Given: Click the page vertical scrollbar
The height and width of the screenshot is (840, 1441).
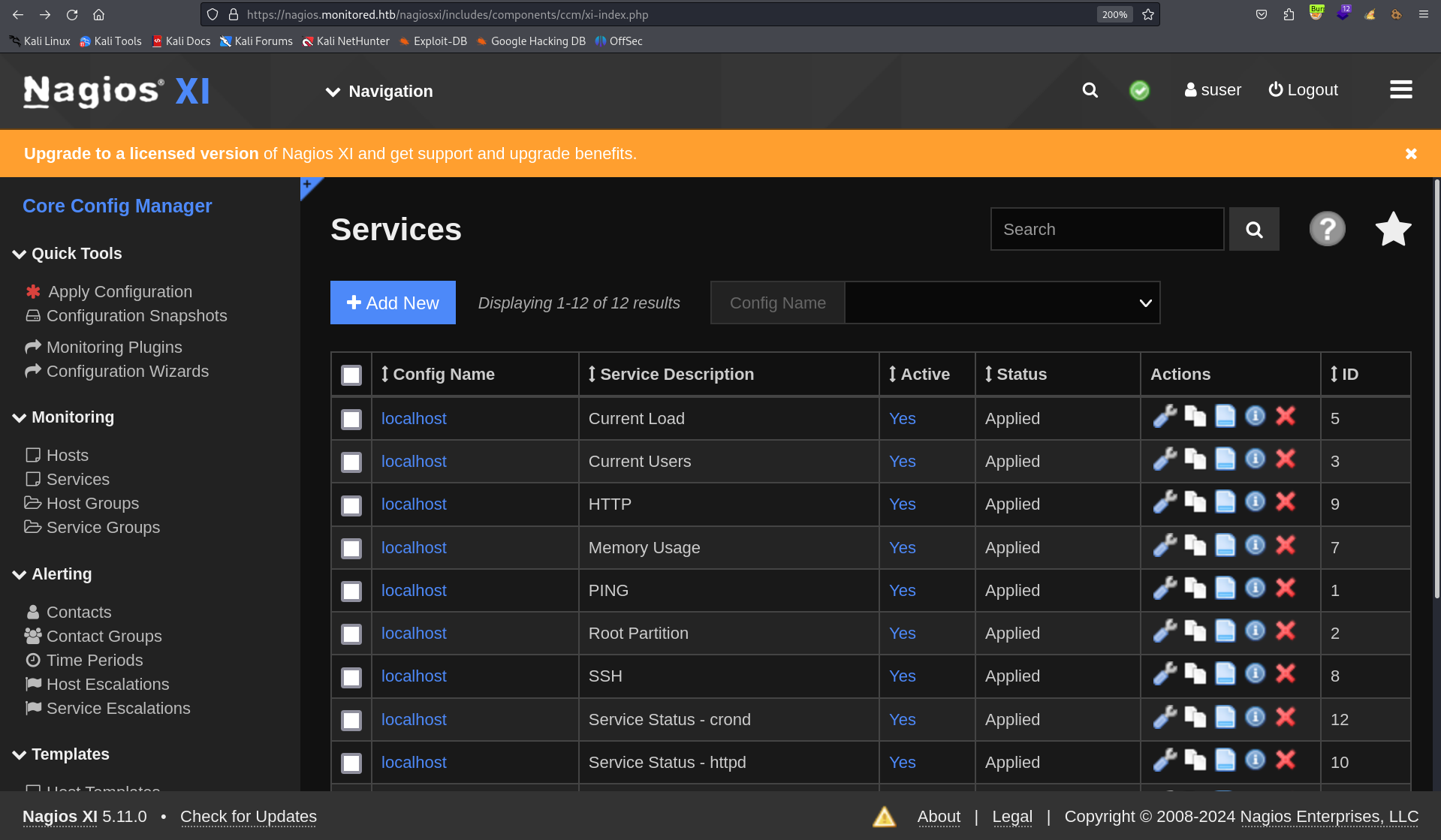Looking at the screenshot, I should (1436, 389).
